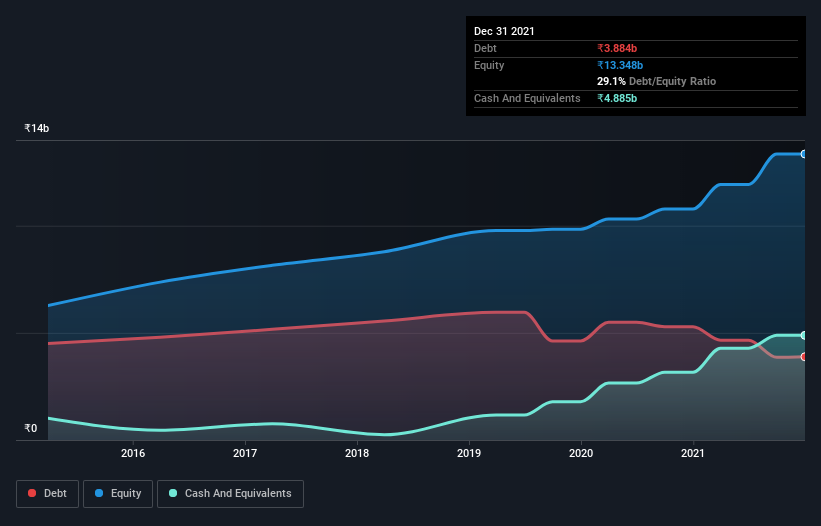Click the Equity label in the tooltip

pos(489,65)
